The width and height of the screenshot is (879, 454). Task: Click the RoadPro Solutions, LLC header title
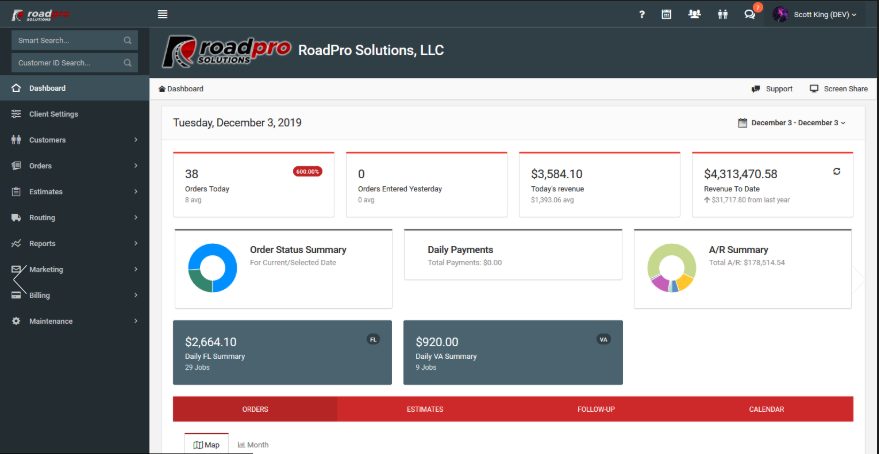coord(371,50)
